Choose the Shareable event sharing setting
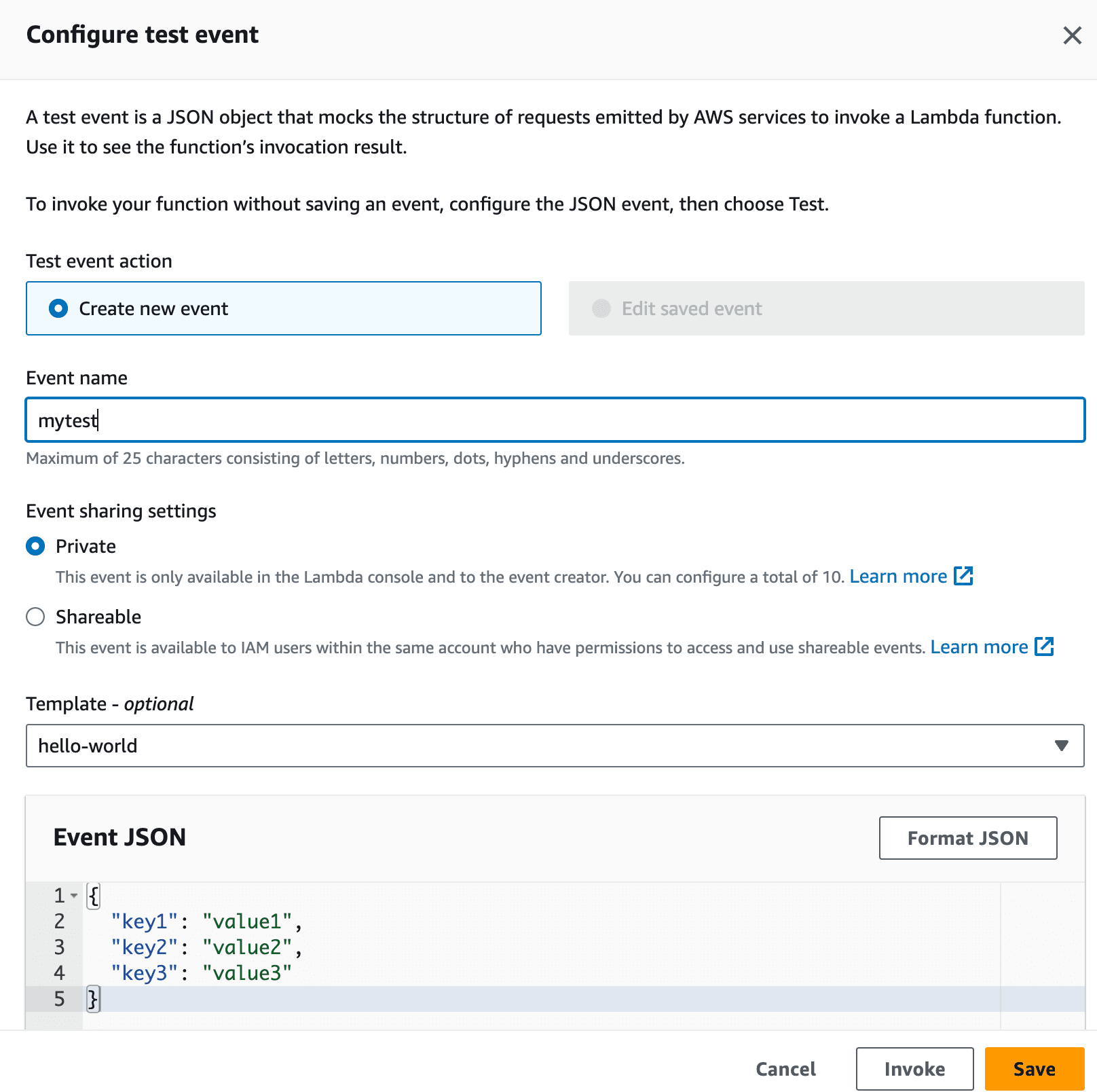The image size is (1097, 1092). tap(35, 617)
